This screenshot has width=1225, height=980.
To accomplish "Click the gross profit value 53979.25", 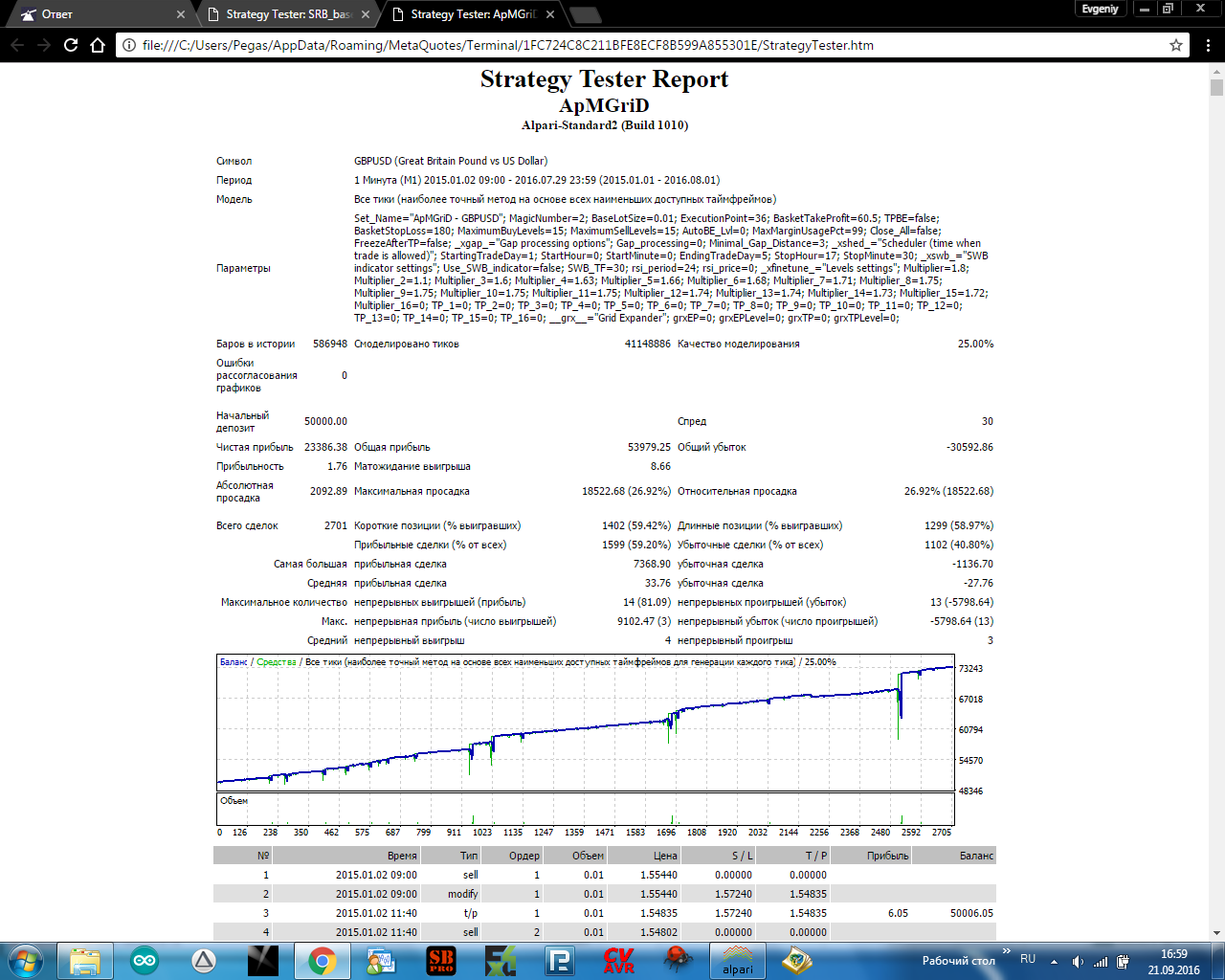I will pyautogui.click(x=649, y=447).
